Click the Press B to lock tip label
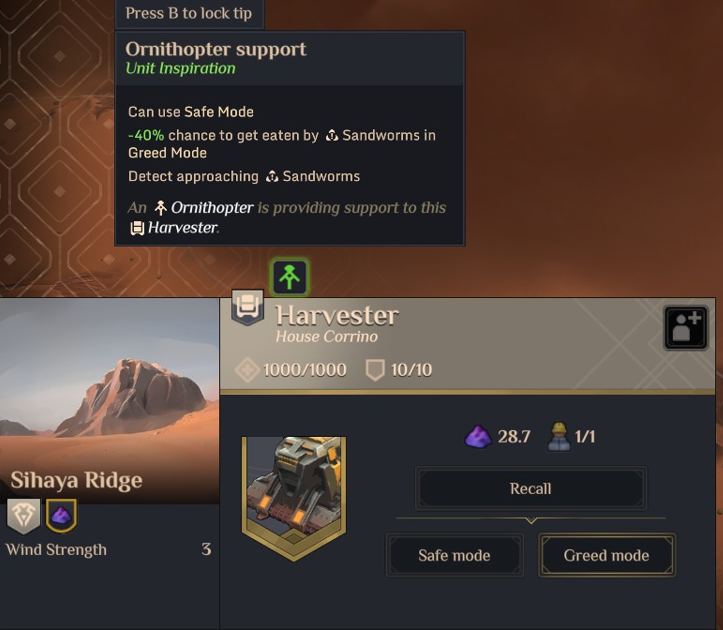This screenshot has width=723, height=630. [189, 13]
